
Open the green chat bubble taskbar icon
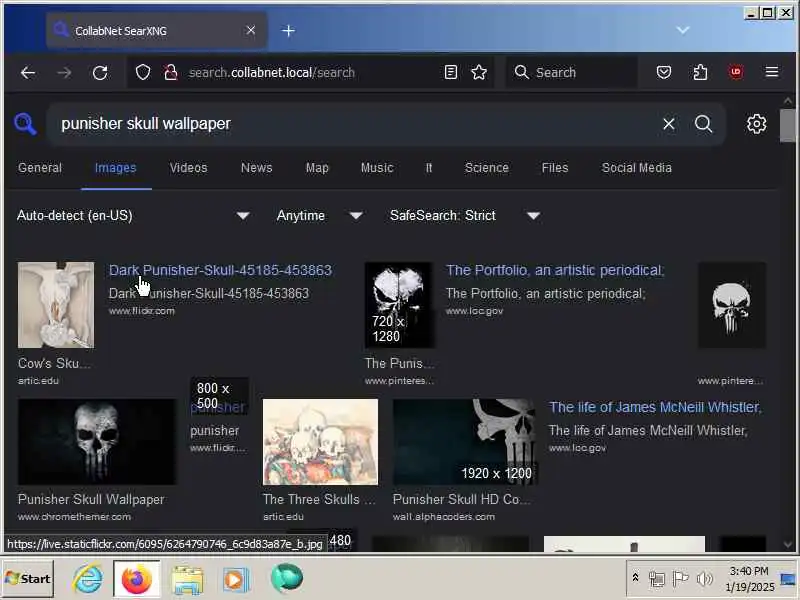click(x=286, y=579)
